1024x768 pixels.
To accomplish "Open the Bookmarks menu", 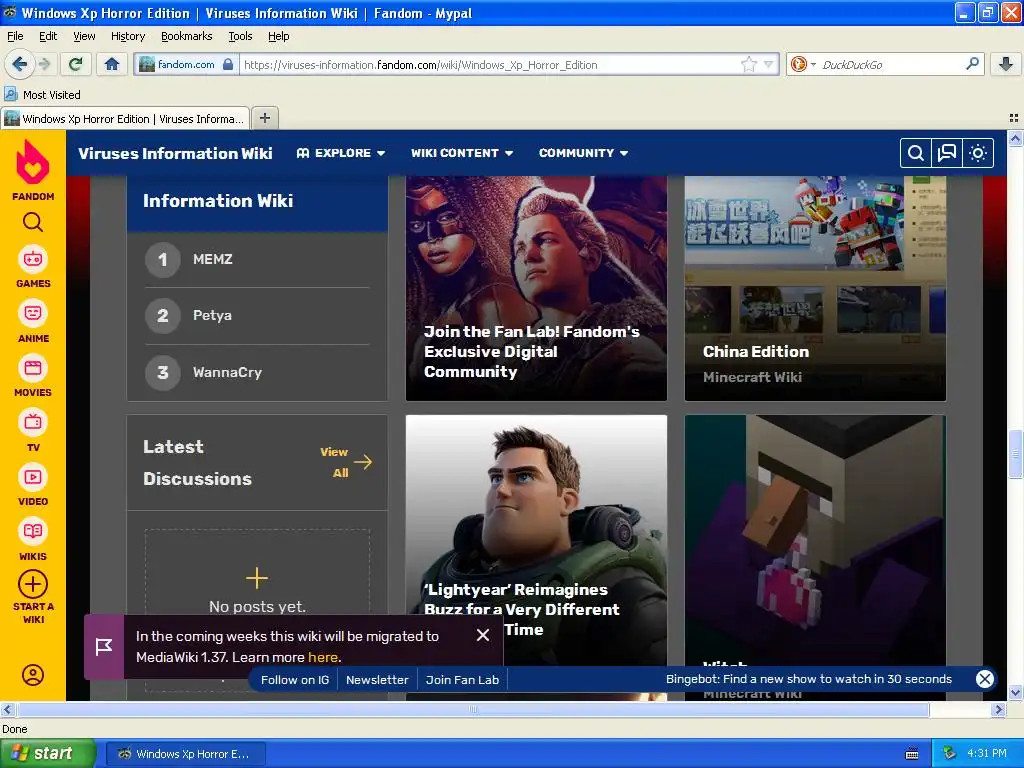I will tap(186, 36).
